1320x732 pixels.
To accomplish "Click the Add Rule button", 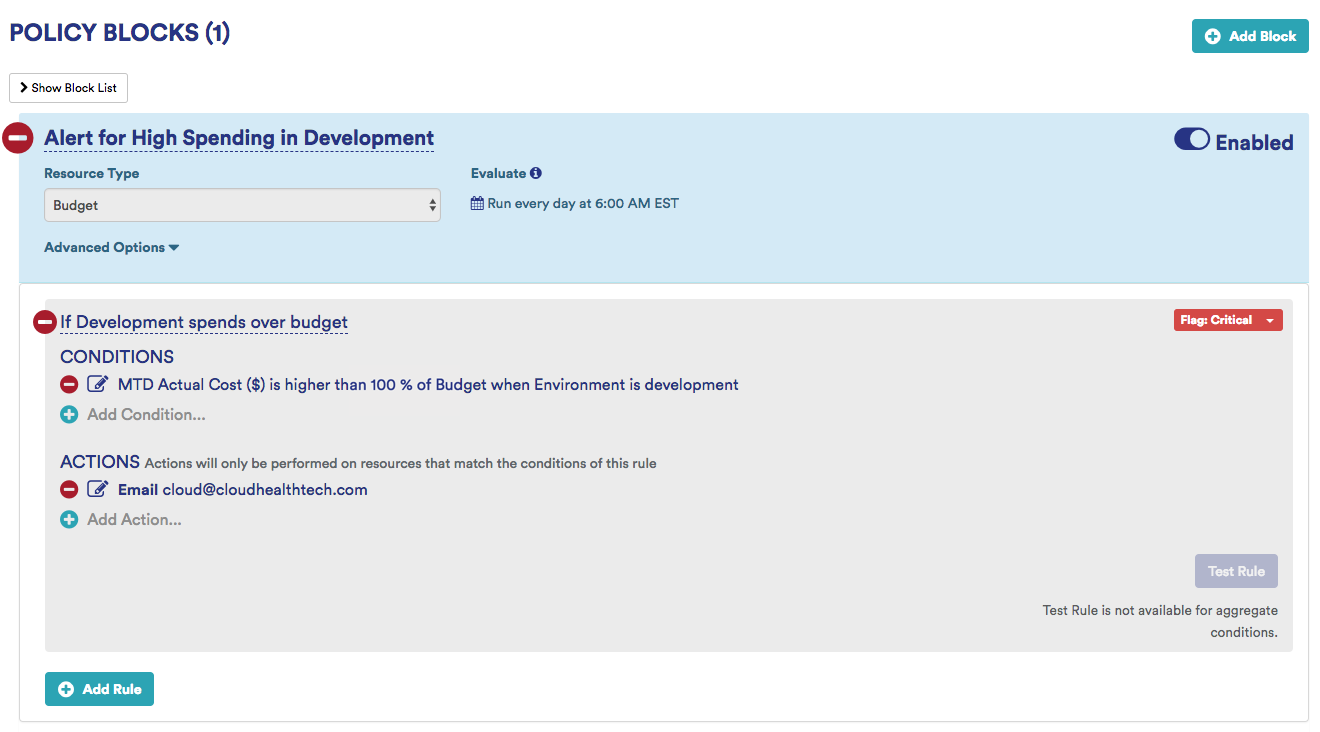I will tap(99, 689).
